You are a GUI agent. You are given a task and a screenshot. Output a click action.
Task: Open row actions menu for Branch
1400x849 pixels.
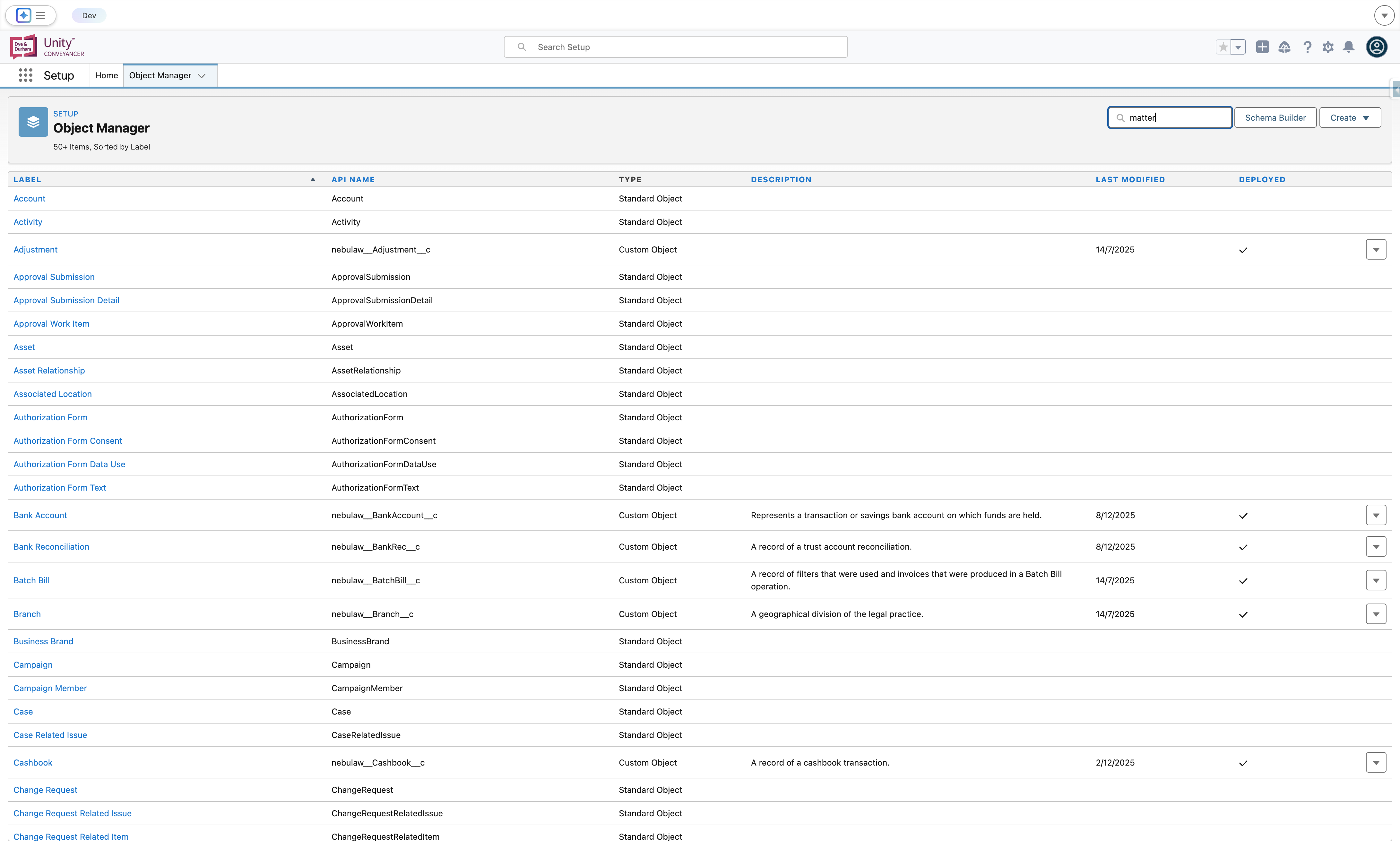pyautogui.click(x=1376, y=614)
